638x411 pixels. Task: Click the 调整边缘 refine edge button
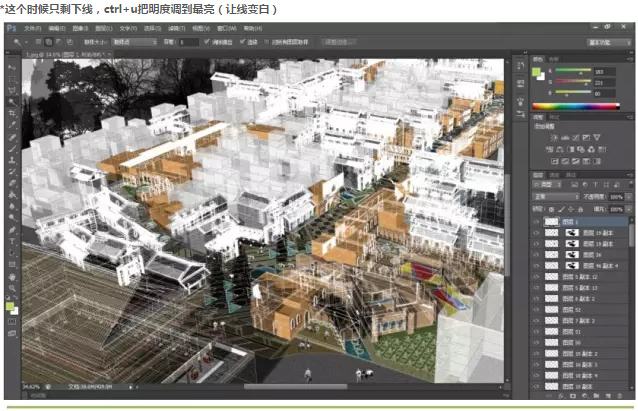(x=339, y=42)
